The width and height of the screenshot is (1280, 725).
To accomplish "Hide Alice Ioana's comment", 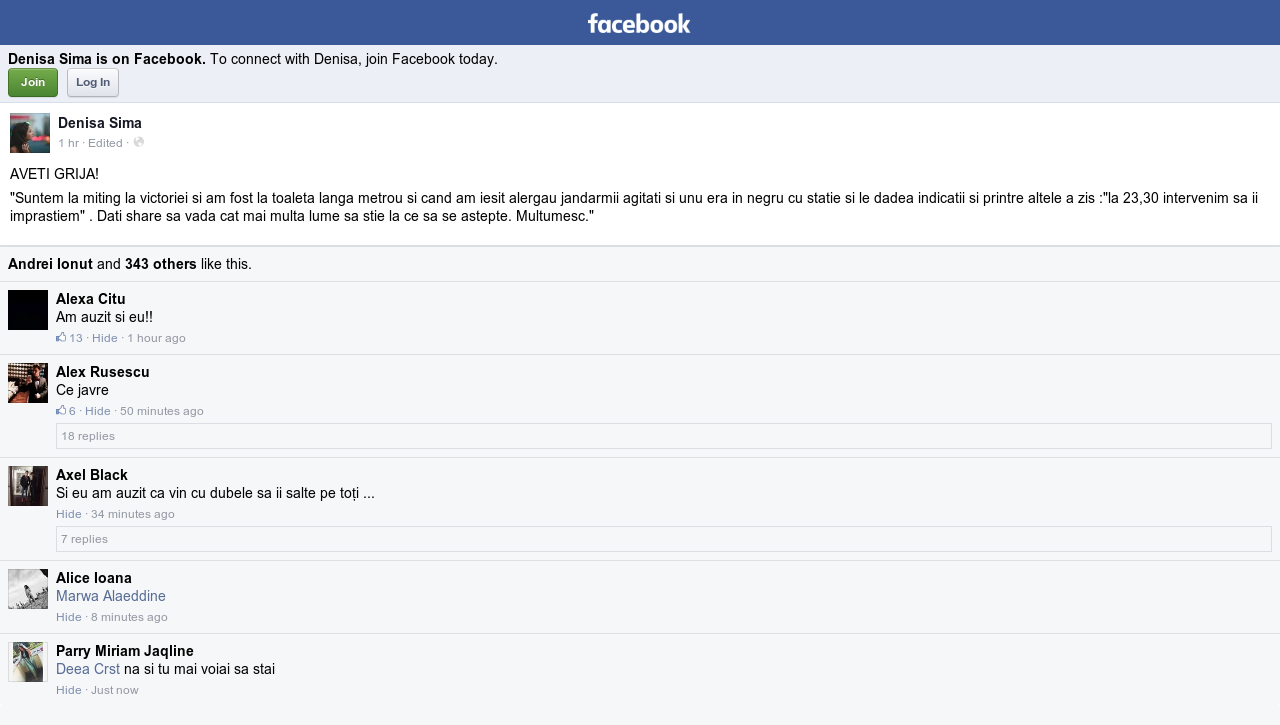I will [x=69, y=617].
